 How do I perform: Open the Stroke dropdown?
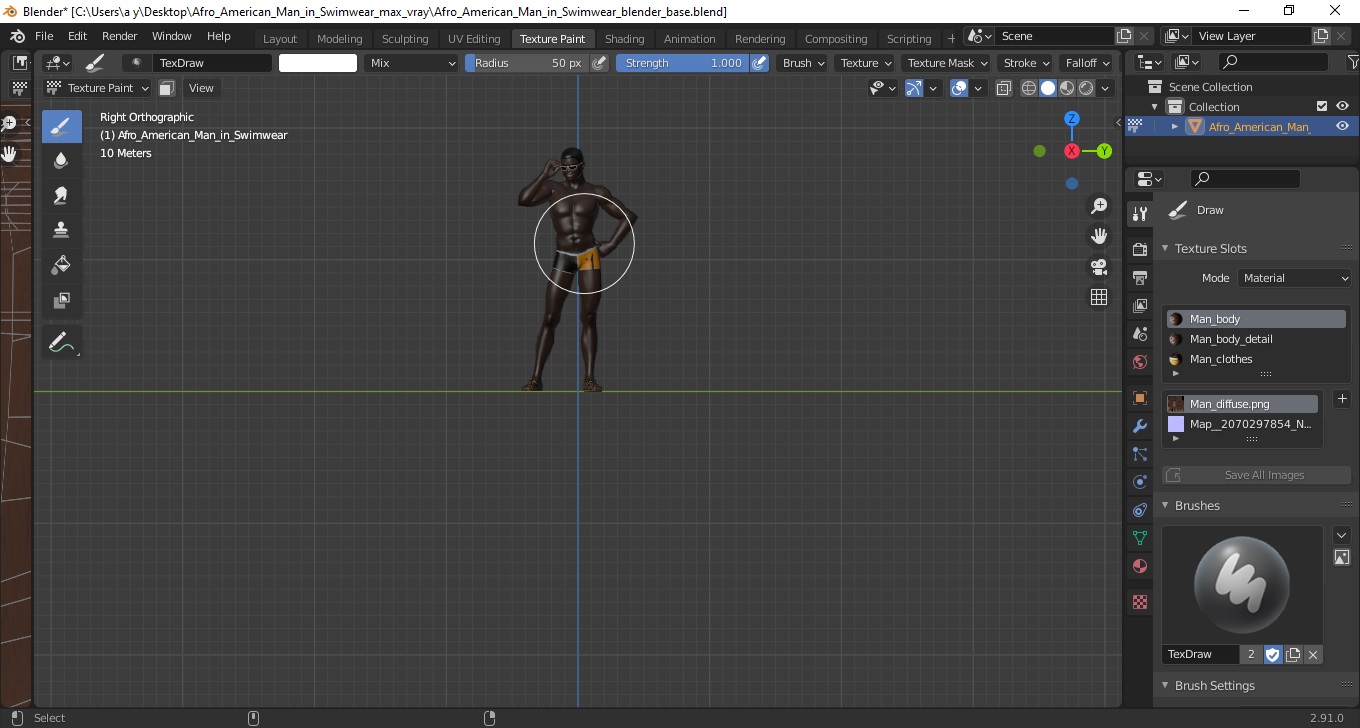[x=1026, y=63]
